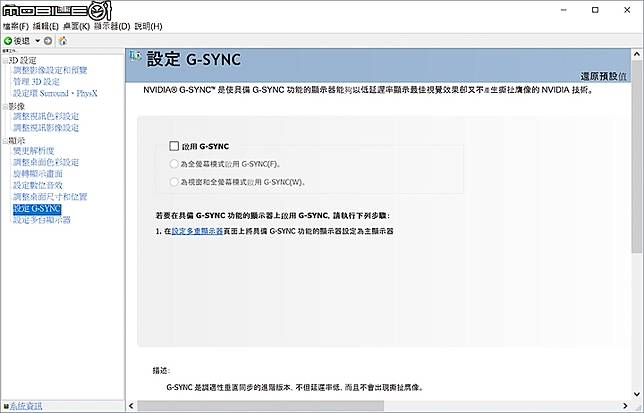Maximize the control panel window
Screen dimensions: 644x413
pyautogui.click(x=595, y=10)
